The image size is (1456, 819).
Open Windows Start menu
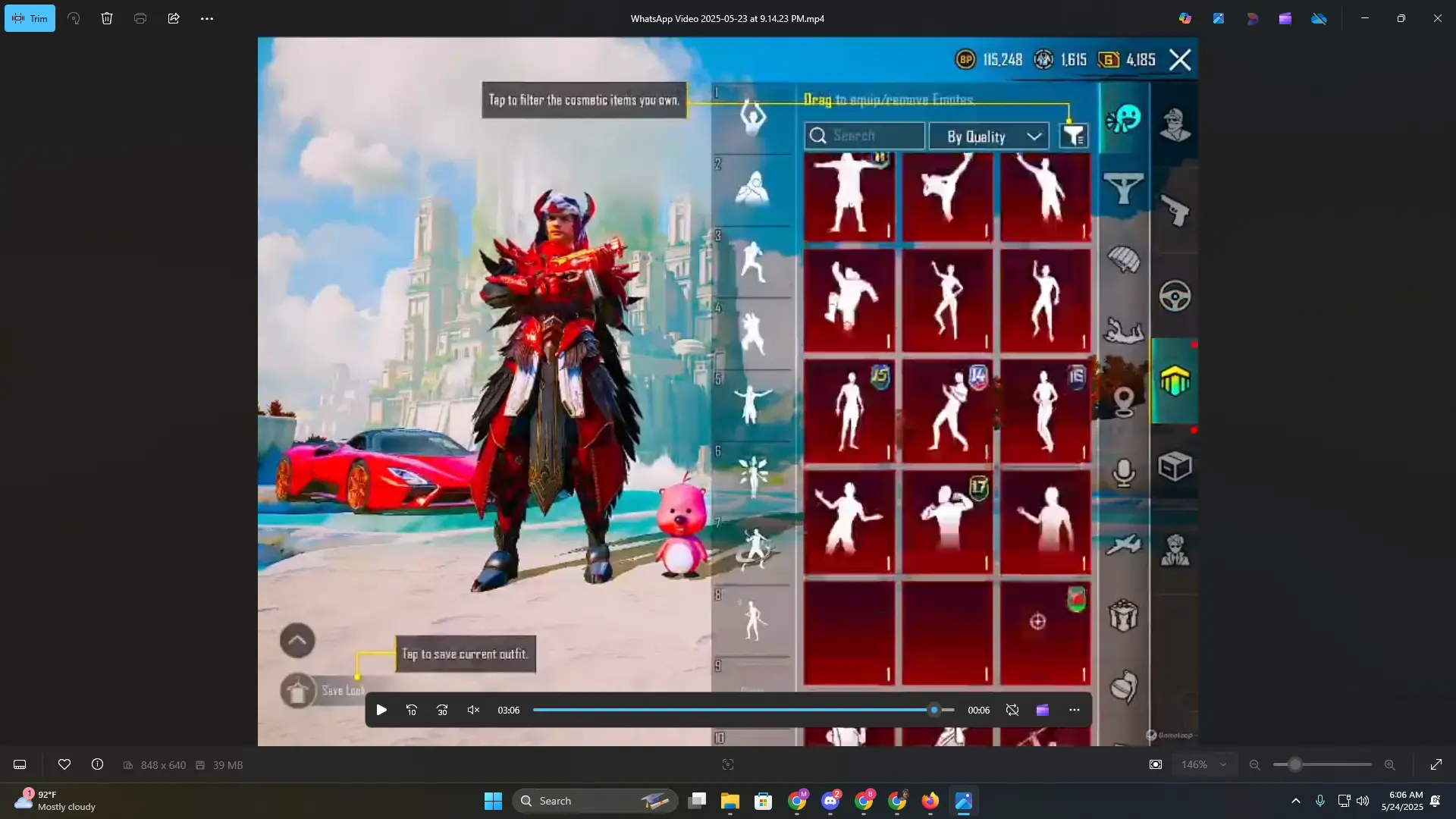pyautogui.click(x=493, y=801)
